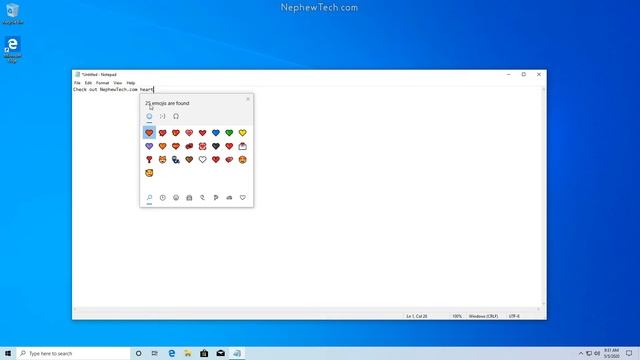Open the taskbar clock and date

pyautogui.click(x=611, y=353)
